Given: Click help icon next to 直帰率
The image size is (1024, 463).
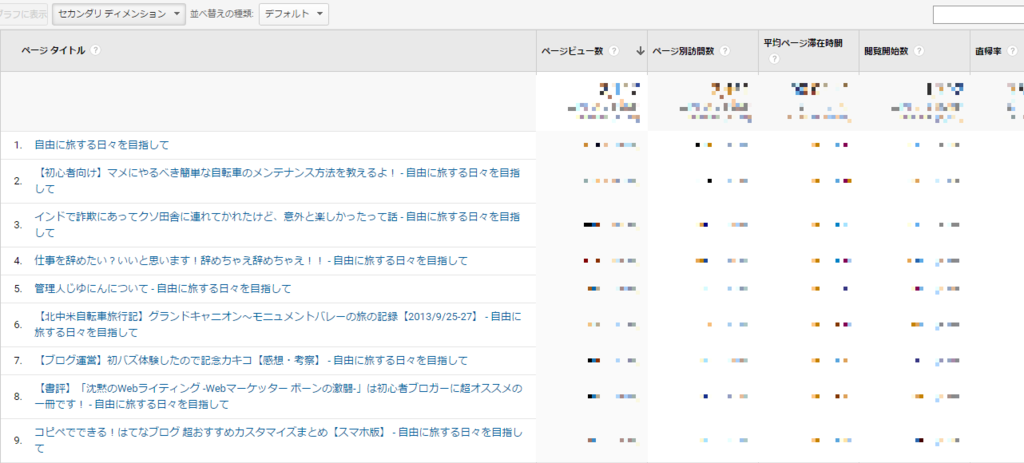Looking at the screenshot, I should [x=1011, y=51].
